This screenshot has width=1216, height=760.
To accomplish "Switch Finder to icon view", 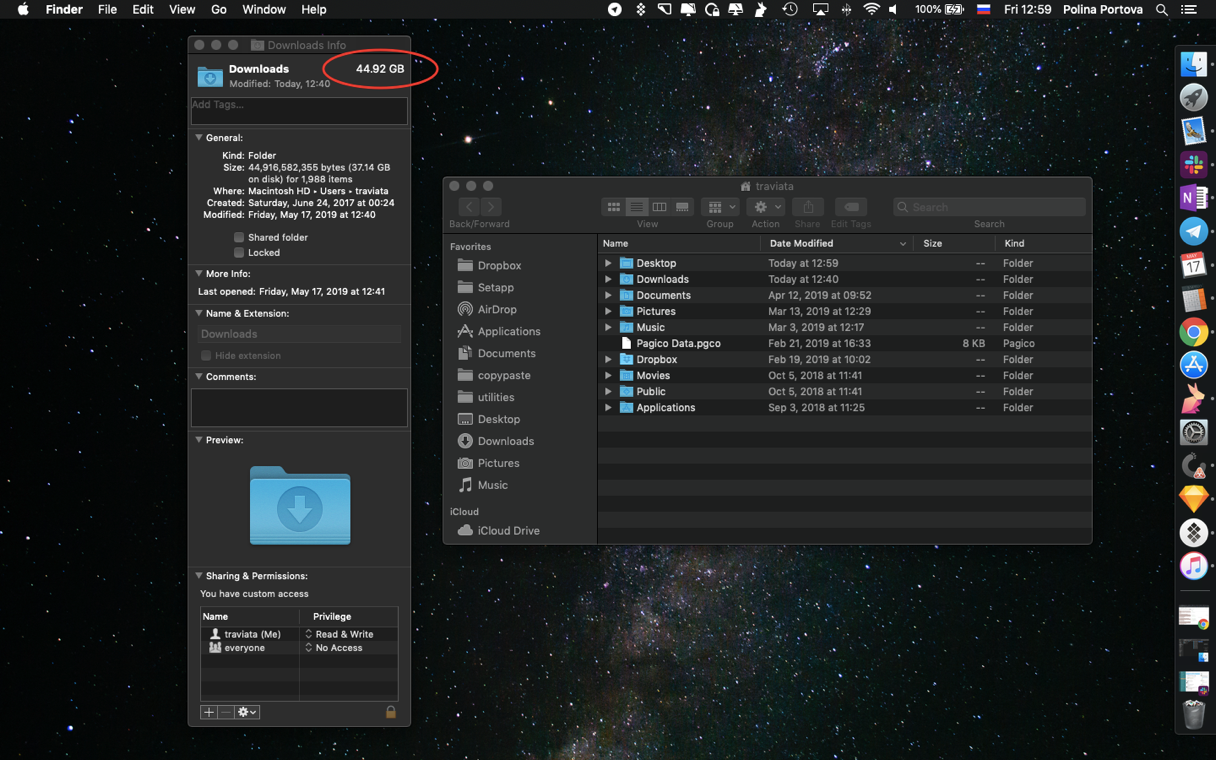I will 614,207.
